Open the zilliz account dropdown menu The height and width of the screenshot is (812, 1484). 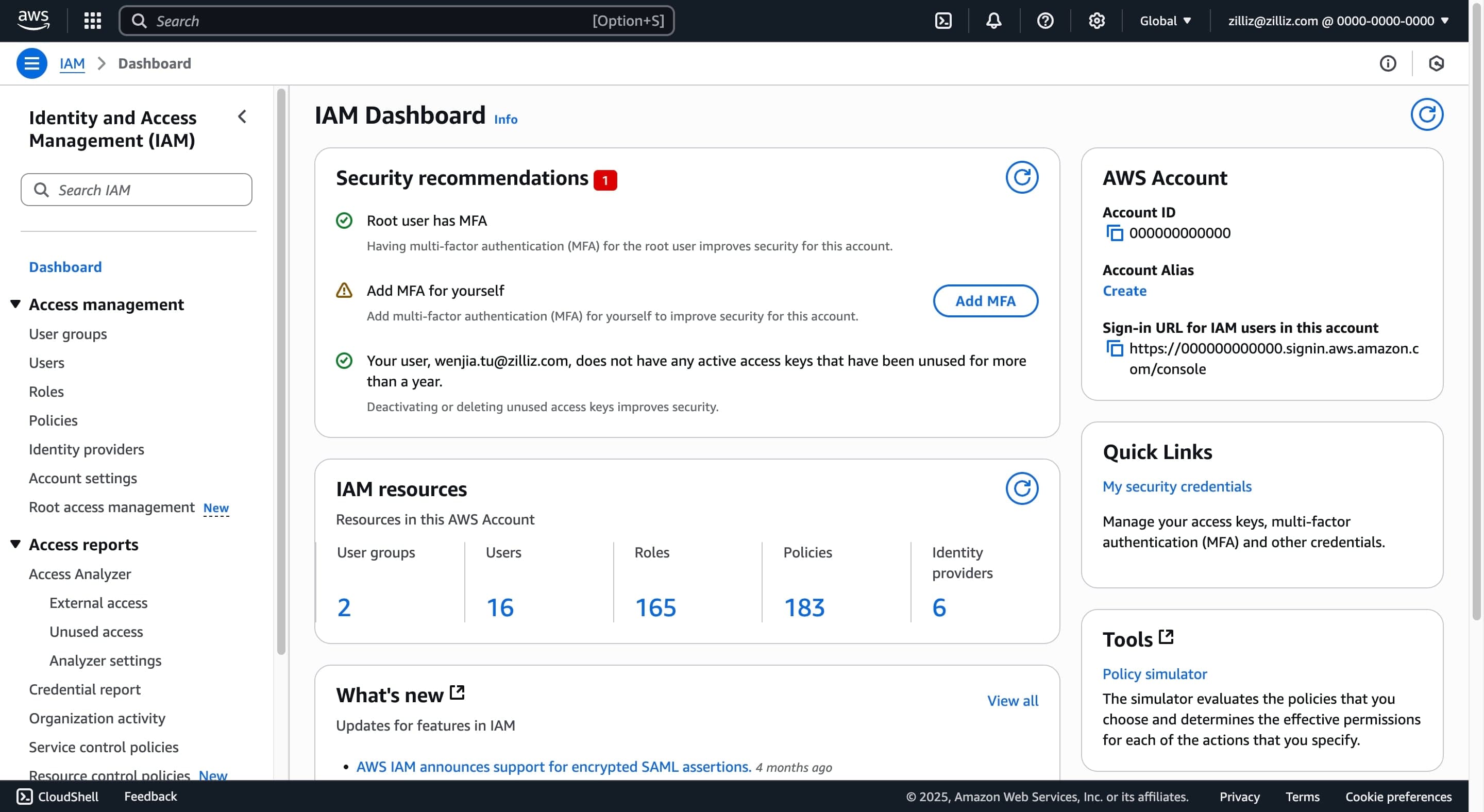click(1338, 21)
